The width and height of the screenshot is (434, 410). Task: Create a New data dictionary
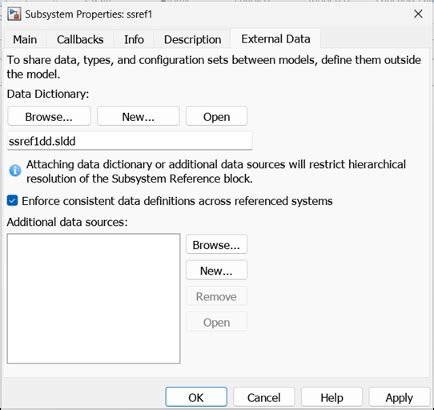pos(138,117)
